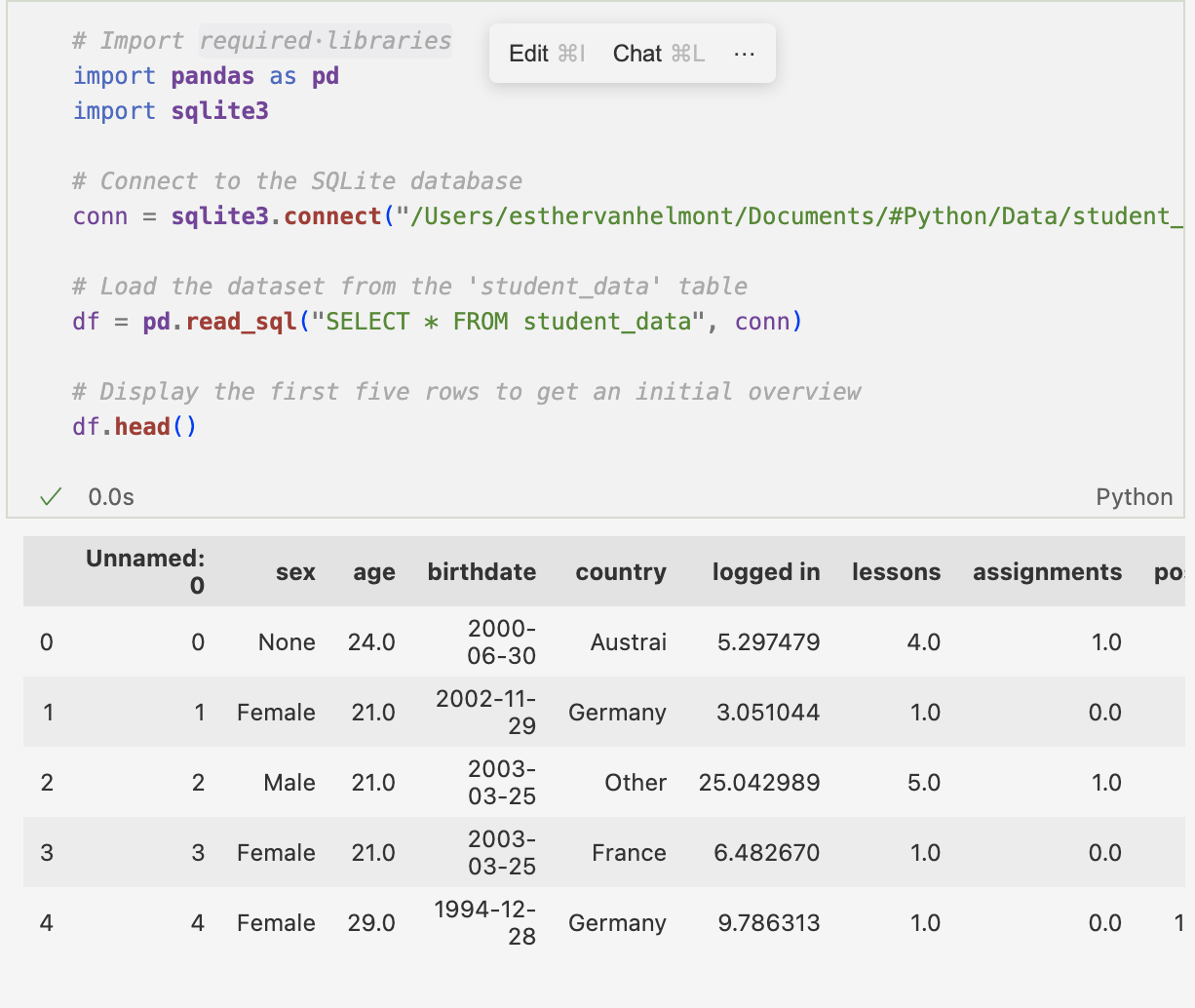Click the 'sex' column header
Viewport: 1195px width, 1008px height.
pos(295,572)
